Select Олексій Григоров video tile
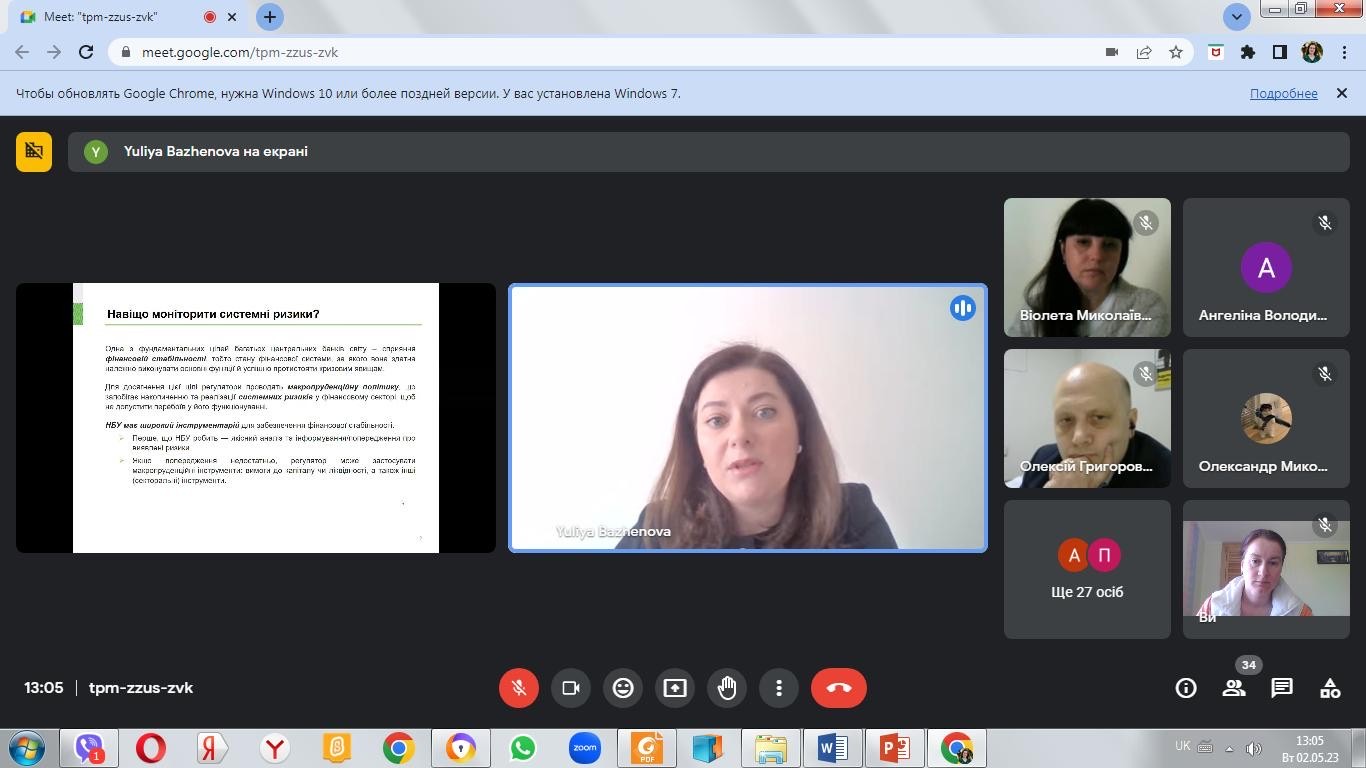 point(1087,418)
